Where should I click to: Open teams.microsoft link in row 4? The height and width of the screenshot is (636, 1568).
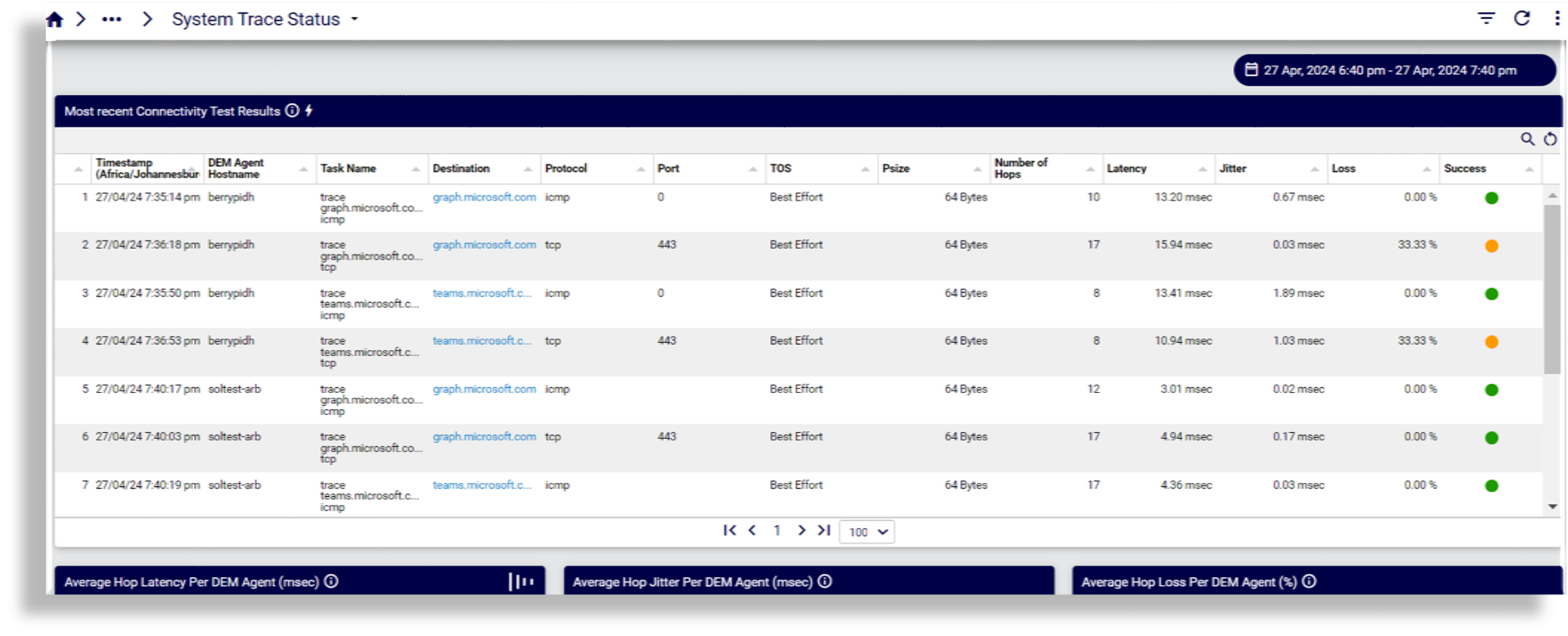[482, 341]
